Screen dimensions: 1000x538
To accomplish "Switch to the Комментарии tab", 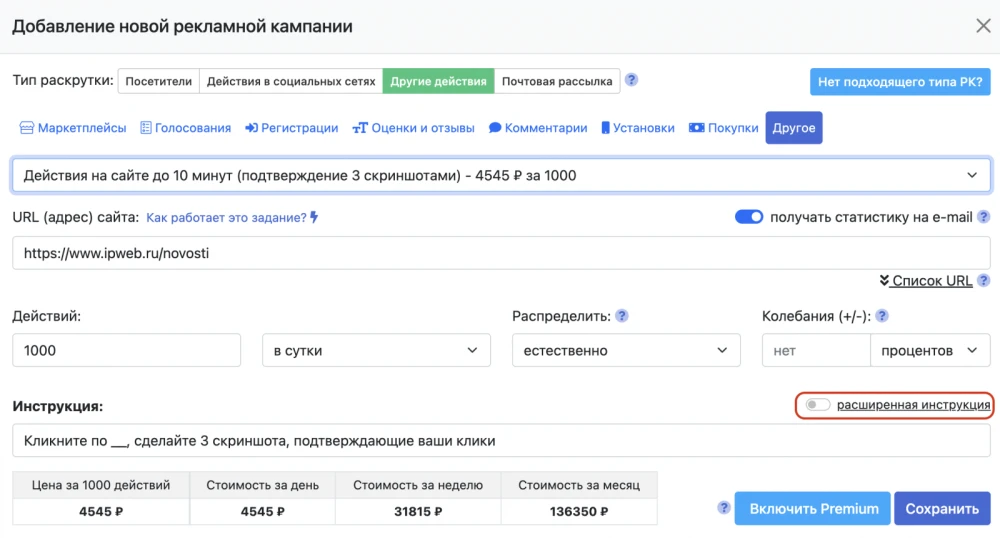I will click(x=538, y=128).
